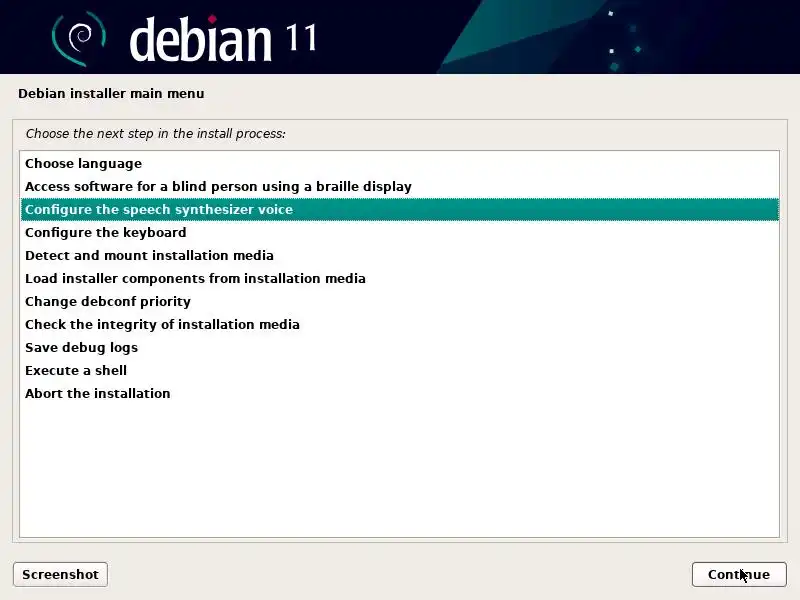Select Configure the speech synthesizer voice
The height and width of the screenshot is (600, 800).
400,209
